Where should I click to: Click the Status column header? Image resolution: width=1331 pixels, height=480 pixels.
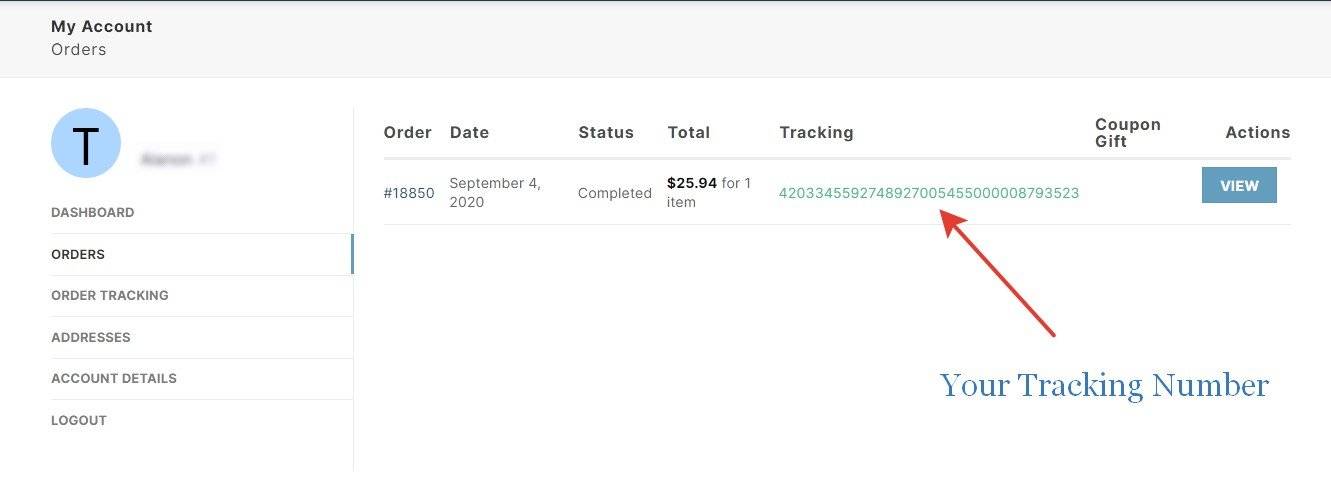[606, 132]
